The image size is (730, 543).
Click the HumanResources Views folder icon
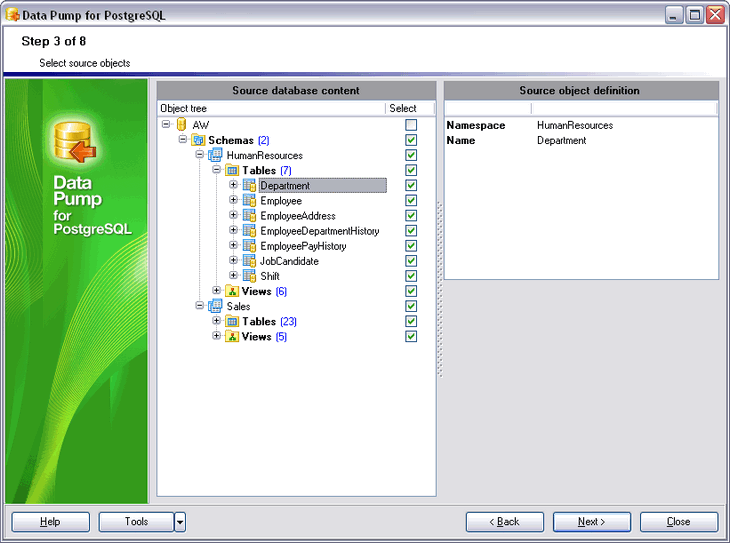coord(232,291)
